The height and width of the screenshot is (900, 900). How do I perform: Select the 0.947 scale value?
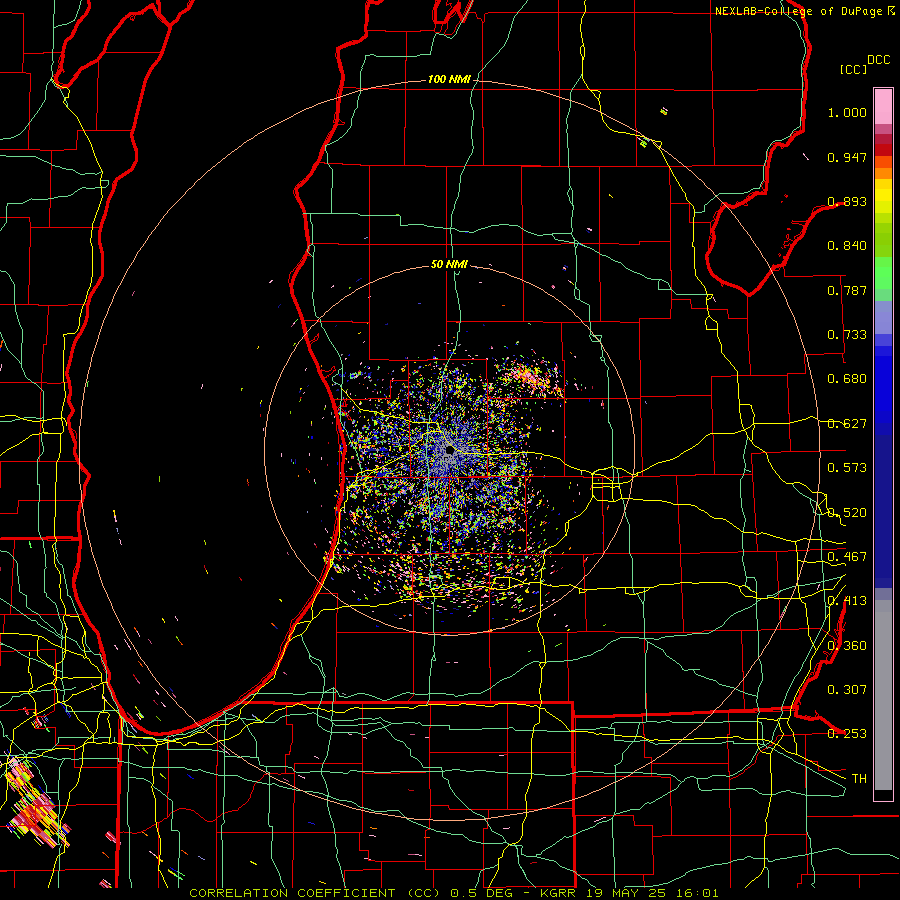click(x=847, y=157)
